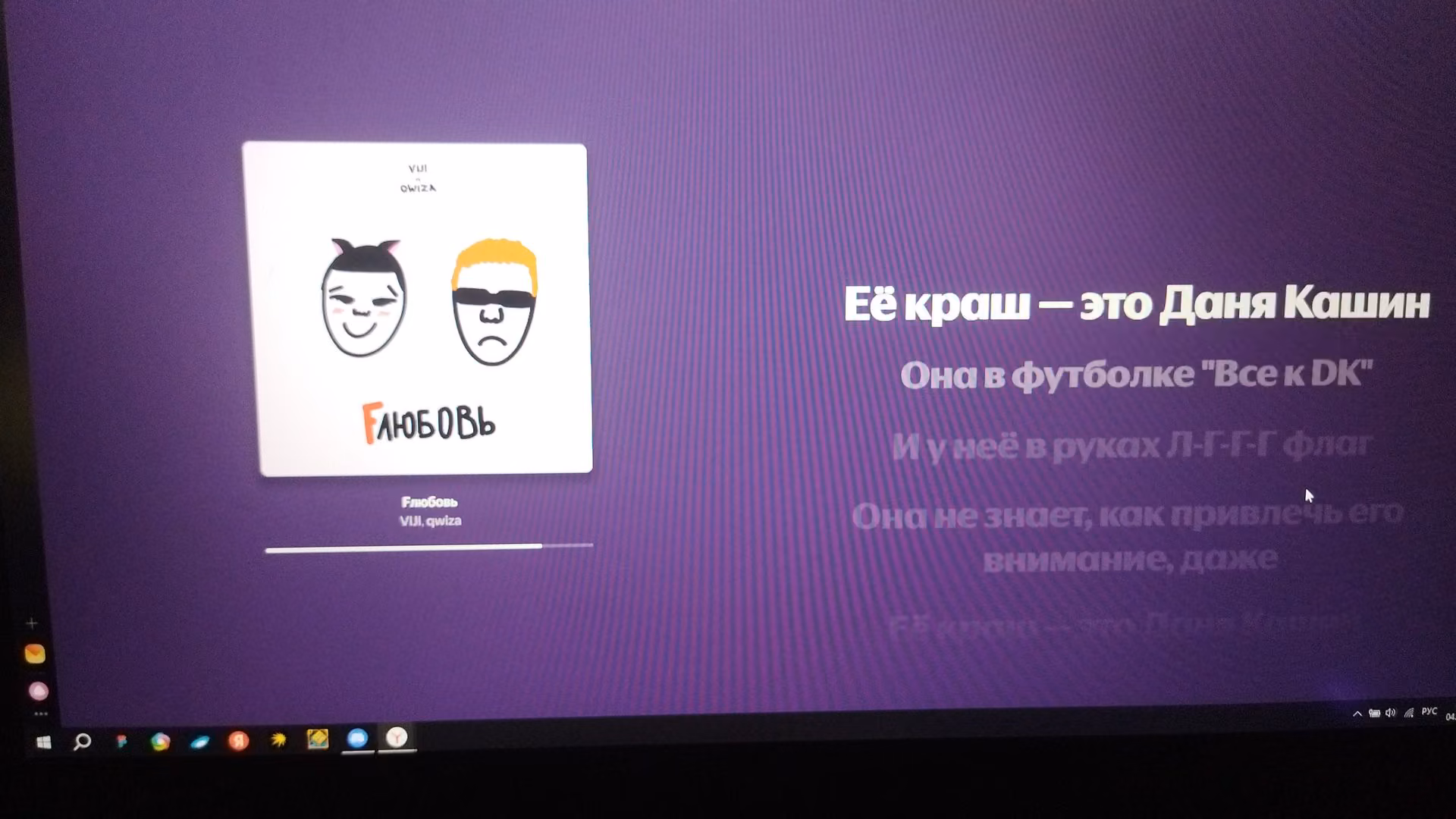This screenshot has width=1456, height=819.
Task: Jump to lyric line "И у неё в руках"
Action: coord(1133,446)
